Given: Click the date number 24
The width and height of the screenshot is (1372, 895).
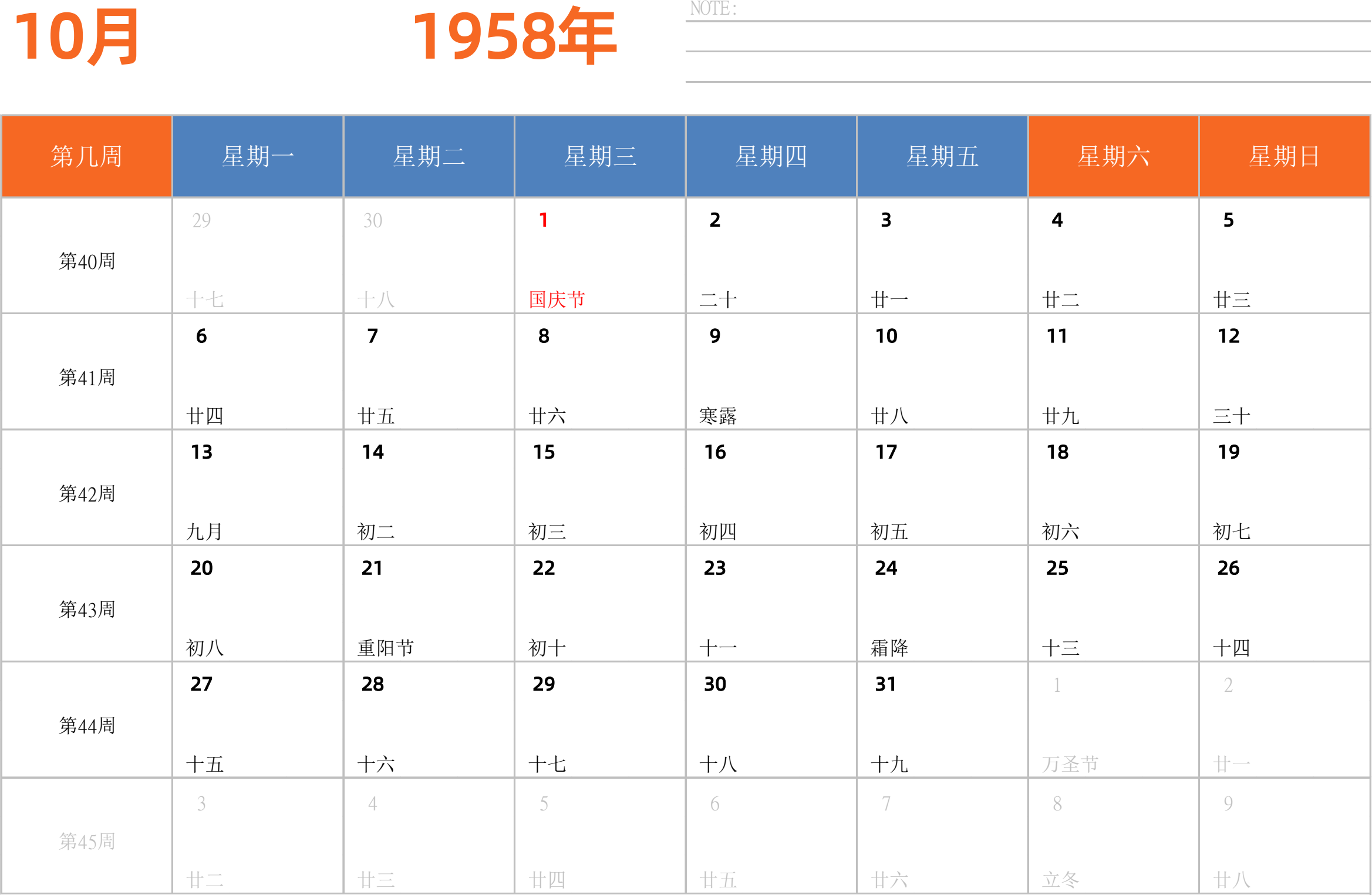Looking at the screenshot, I should point(886,568).
